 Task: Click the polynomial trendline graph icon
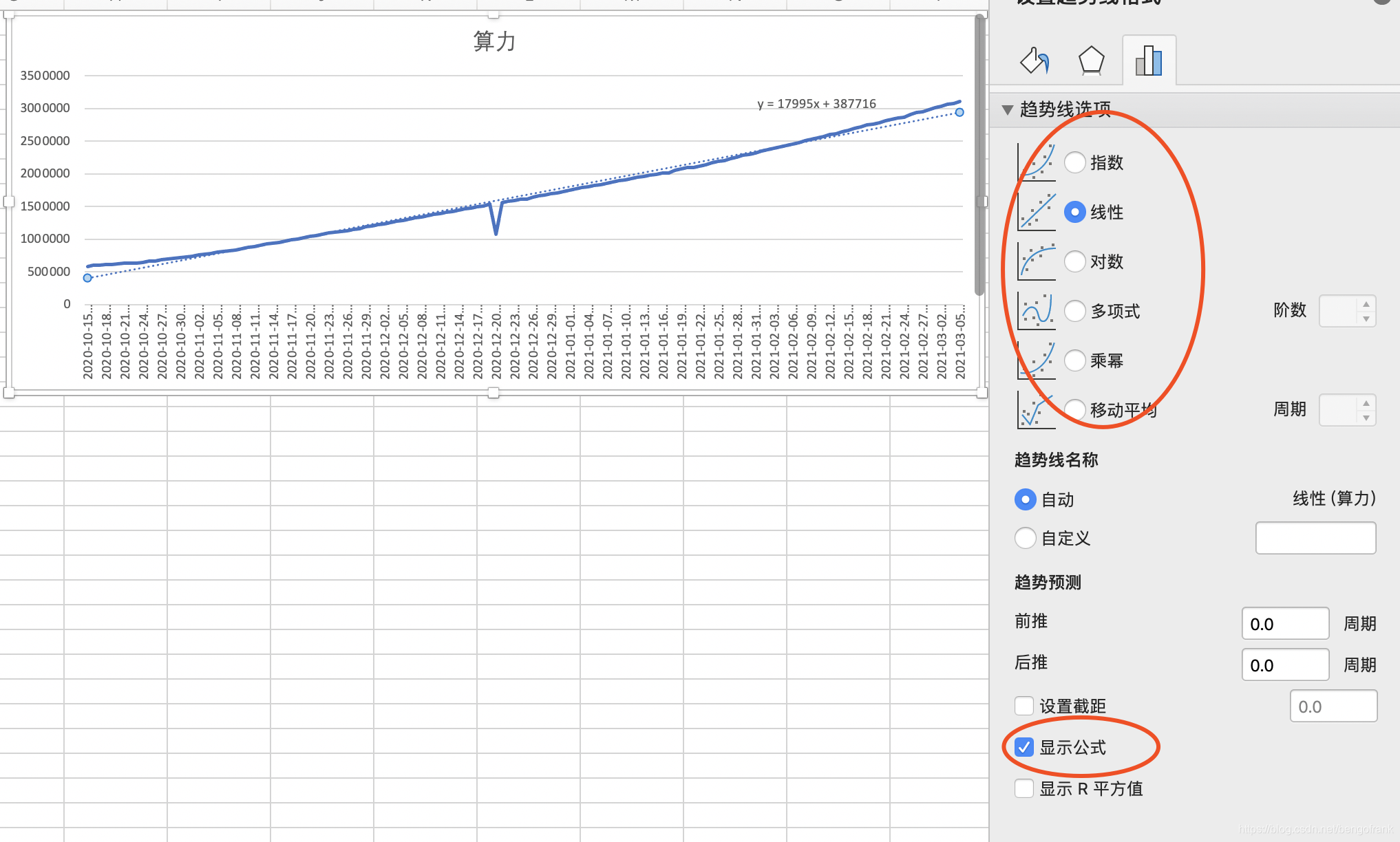1037,311
